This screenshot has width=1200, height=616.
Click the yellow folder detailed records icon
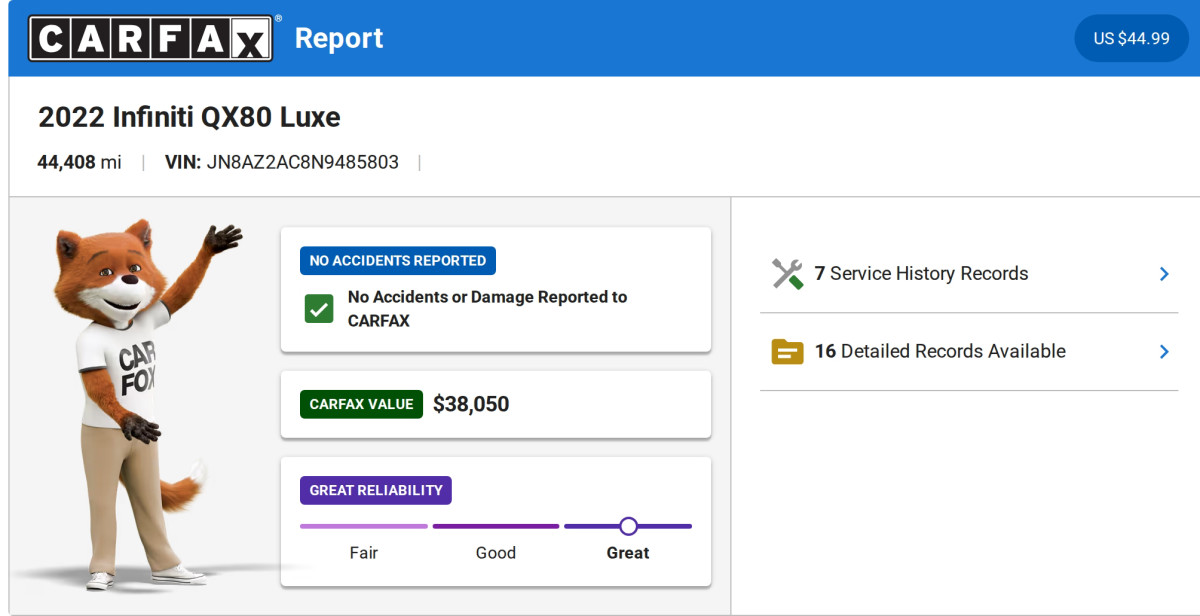point(788,352)
